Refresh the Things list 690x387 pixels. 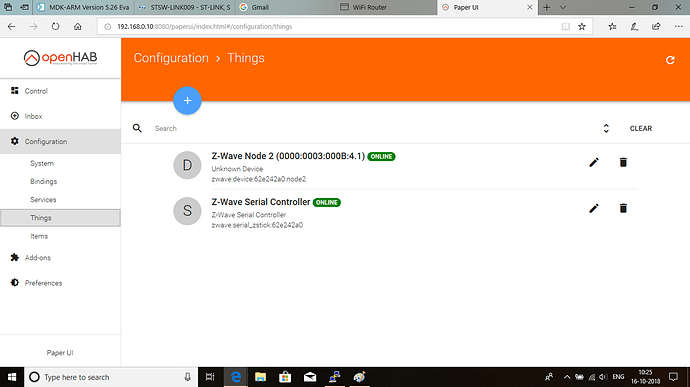coord(670,60)
